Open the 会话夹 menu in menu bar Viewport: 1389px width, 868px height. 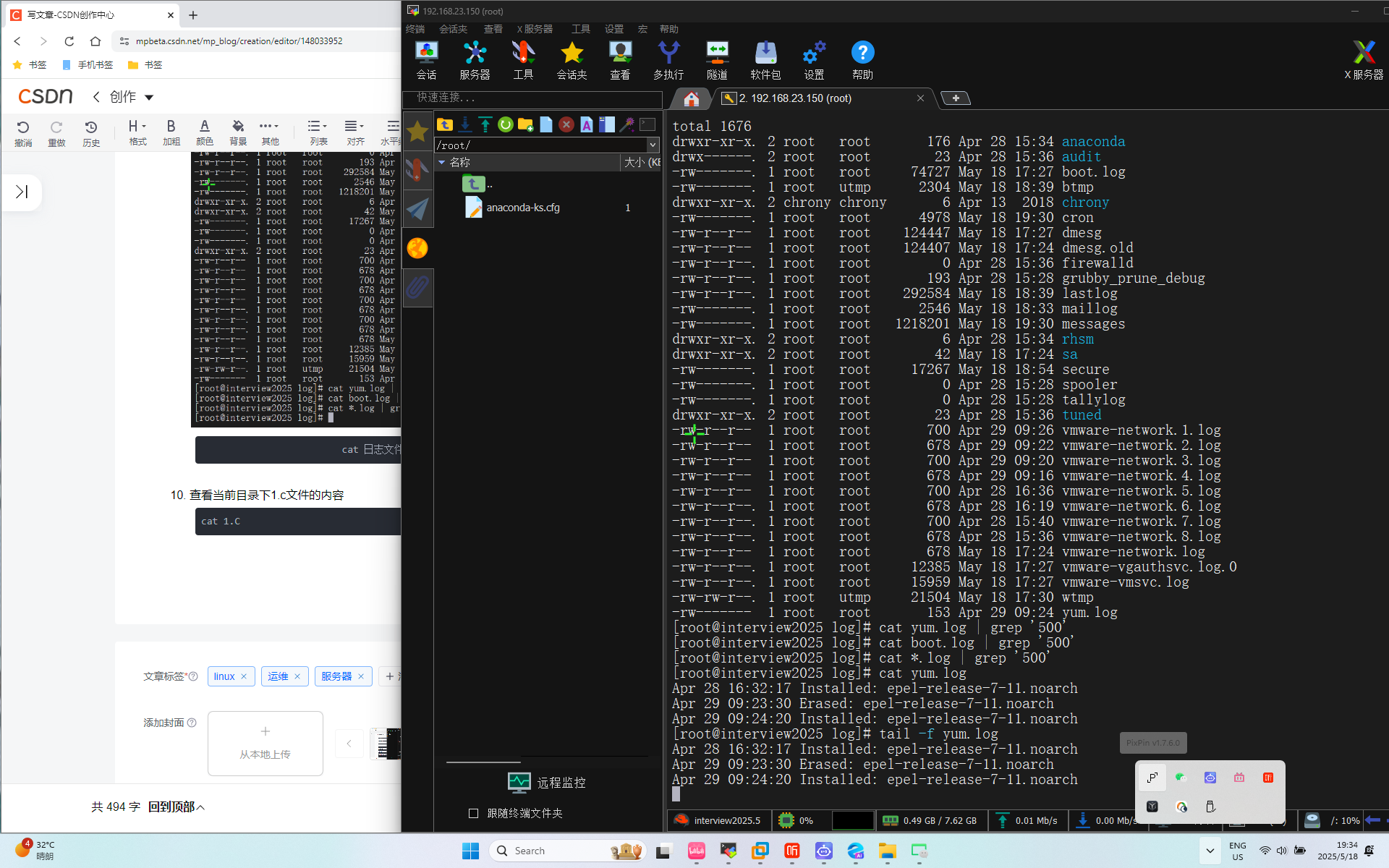[x=453, y=29]
